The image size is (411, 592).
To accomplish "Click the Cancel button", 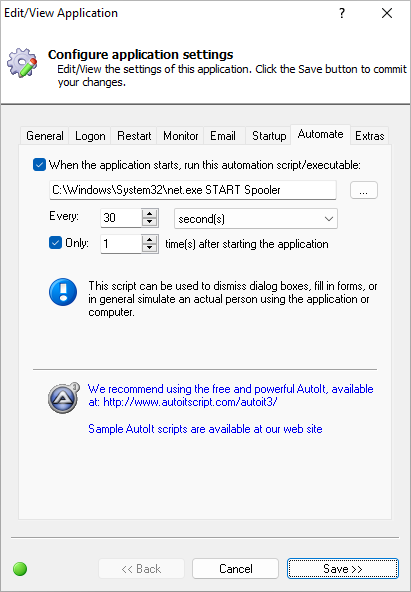I will click(x=236, y=569).
